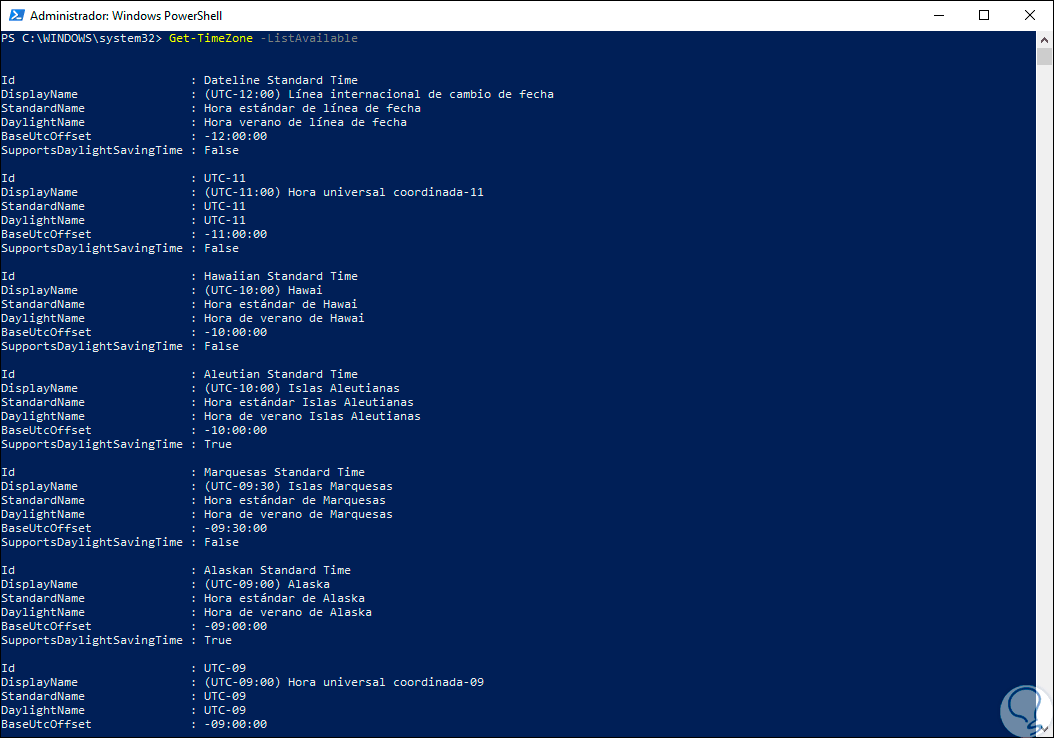Click the 'Alaskan Standard Time' Id value
The width and height of the screenshot is (1054, 738).
[277, 570]
